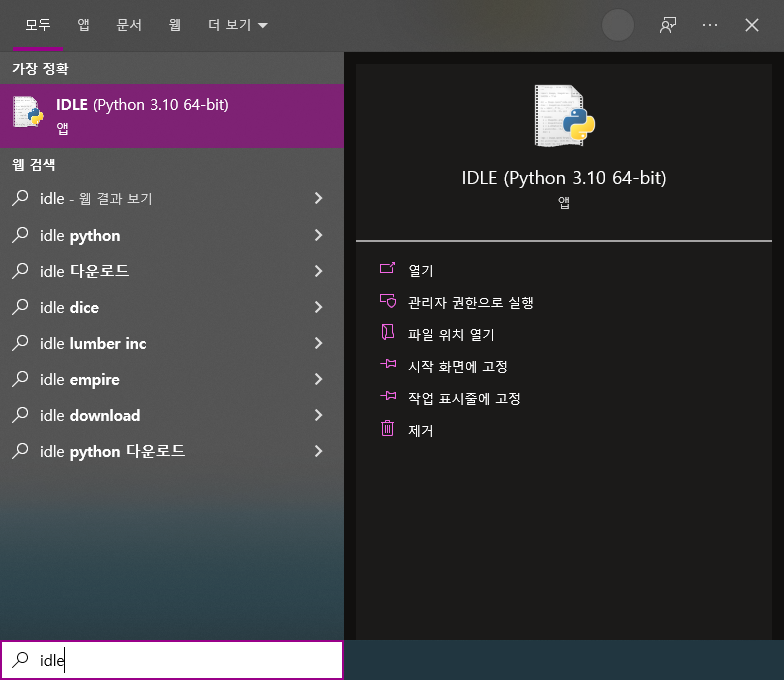784x680 pixels.
Task: Click the run-as-administrator shield icon
Action: tap(388, 300)
